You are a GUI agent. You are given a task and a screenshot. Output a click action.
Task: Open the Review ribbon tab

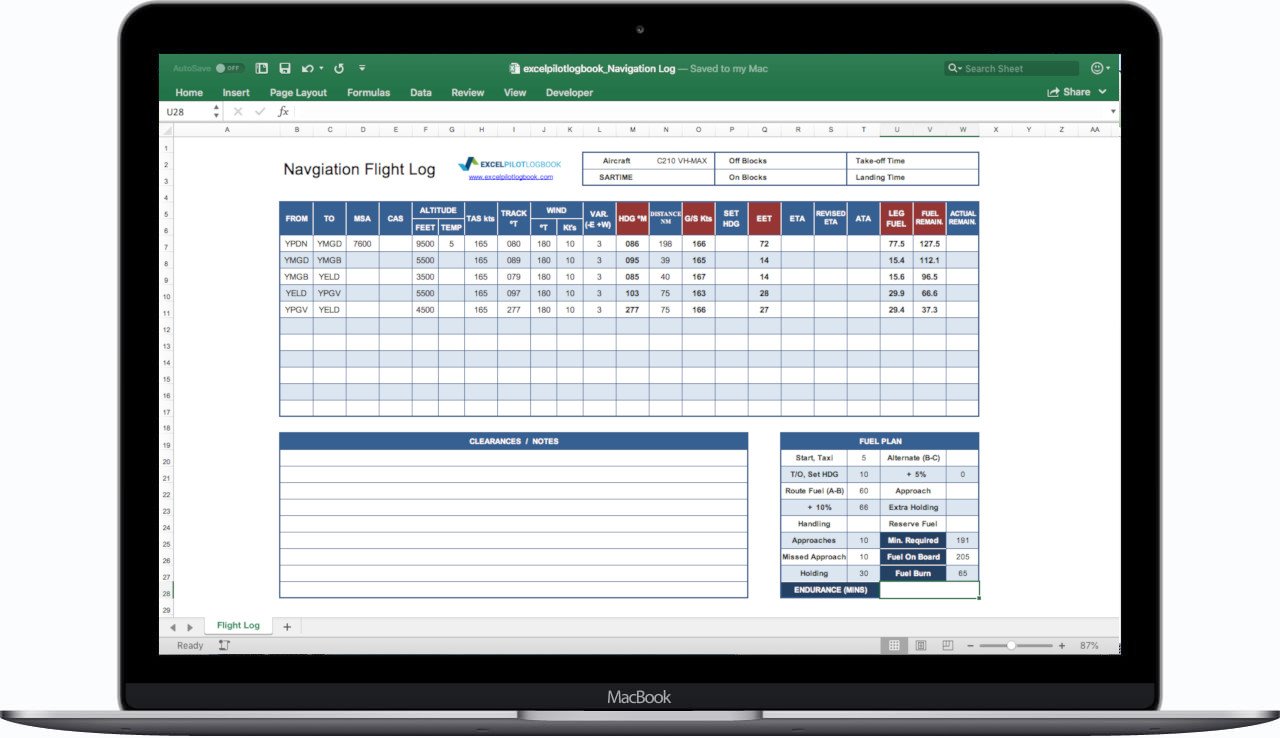point(468,92)
